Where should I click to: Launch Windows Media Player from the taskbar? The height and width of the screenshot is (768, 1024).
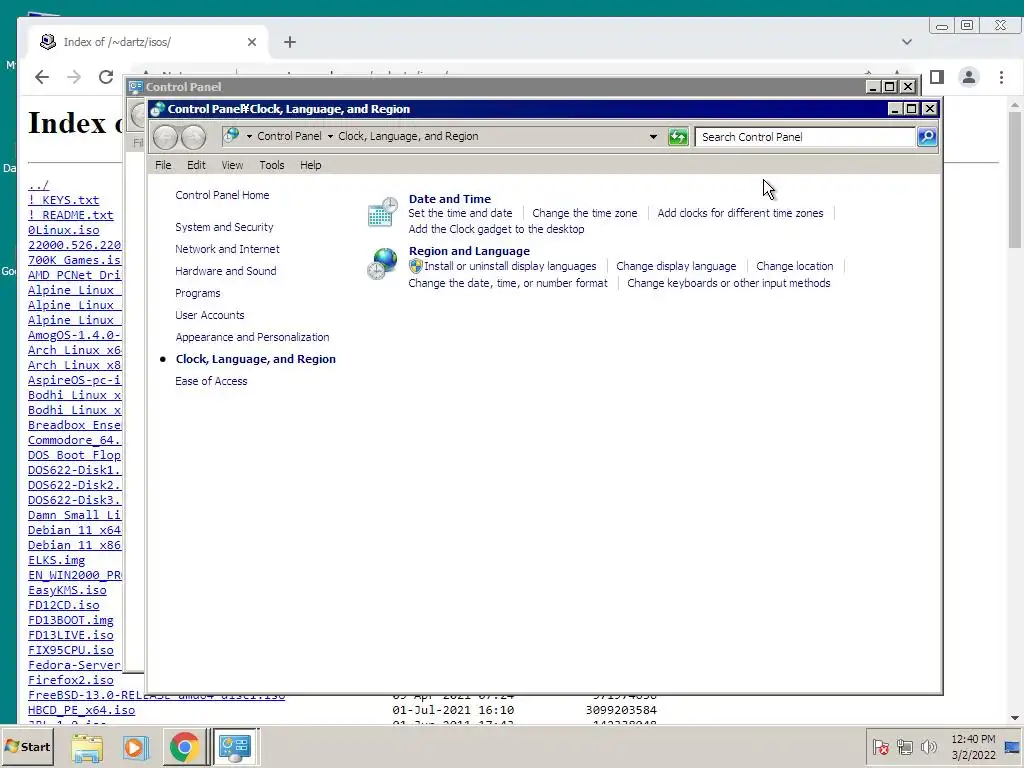[135, 747]
